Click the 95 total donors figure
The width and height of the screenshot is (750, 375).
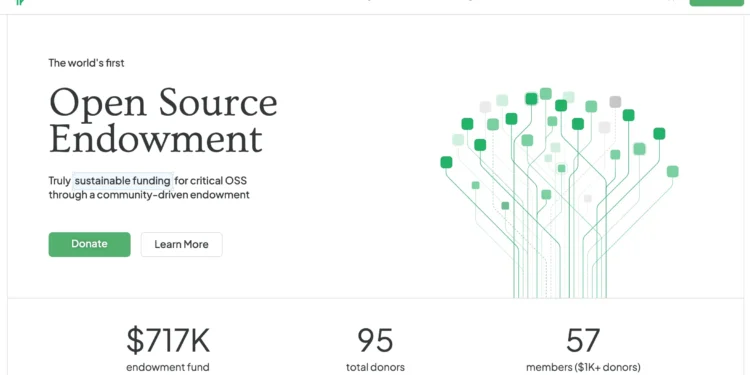point(375,340)
